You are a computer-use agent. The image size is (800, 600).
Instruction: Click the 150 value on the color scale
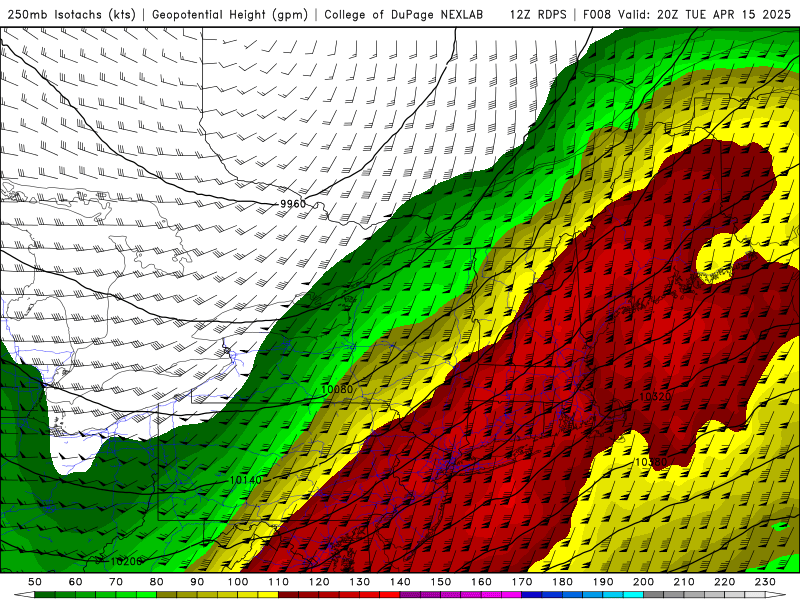tap(441, 582)
